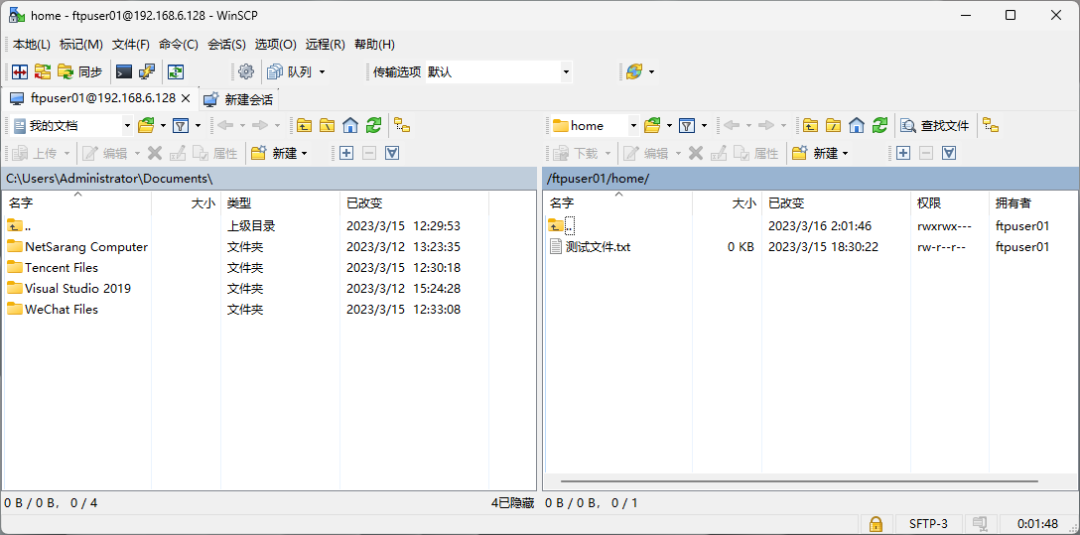Open the 传输选项 默认 combo box
This screenshot has width=1080, height=535.
click(x=499, y=72)
